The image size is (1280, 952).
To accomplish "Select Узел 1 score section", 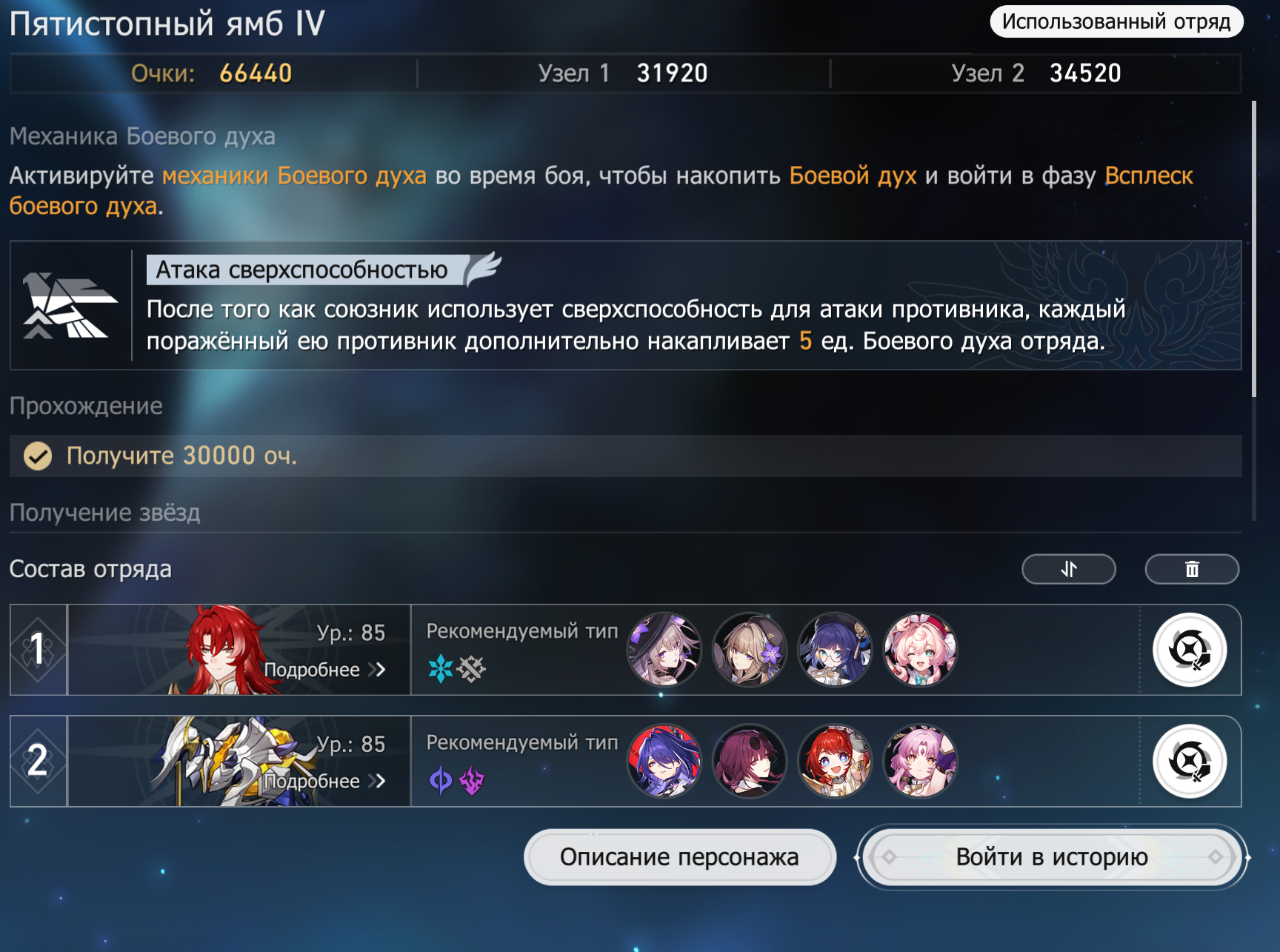I will coord(623,73).
